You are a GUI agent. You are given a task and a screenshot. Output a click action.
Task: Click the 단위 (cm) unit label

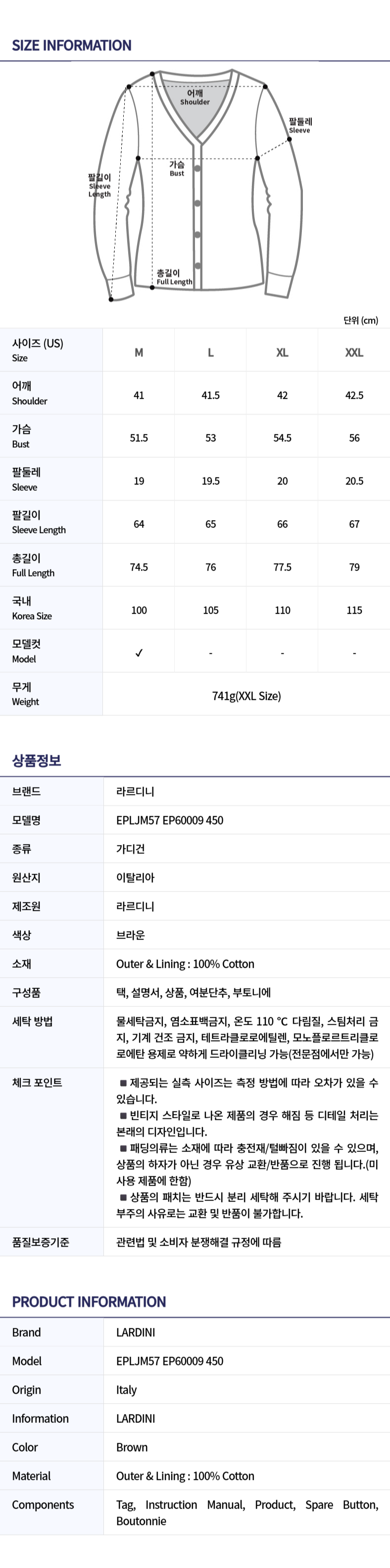361,320
